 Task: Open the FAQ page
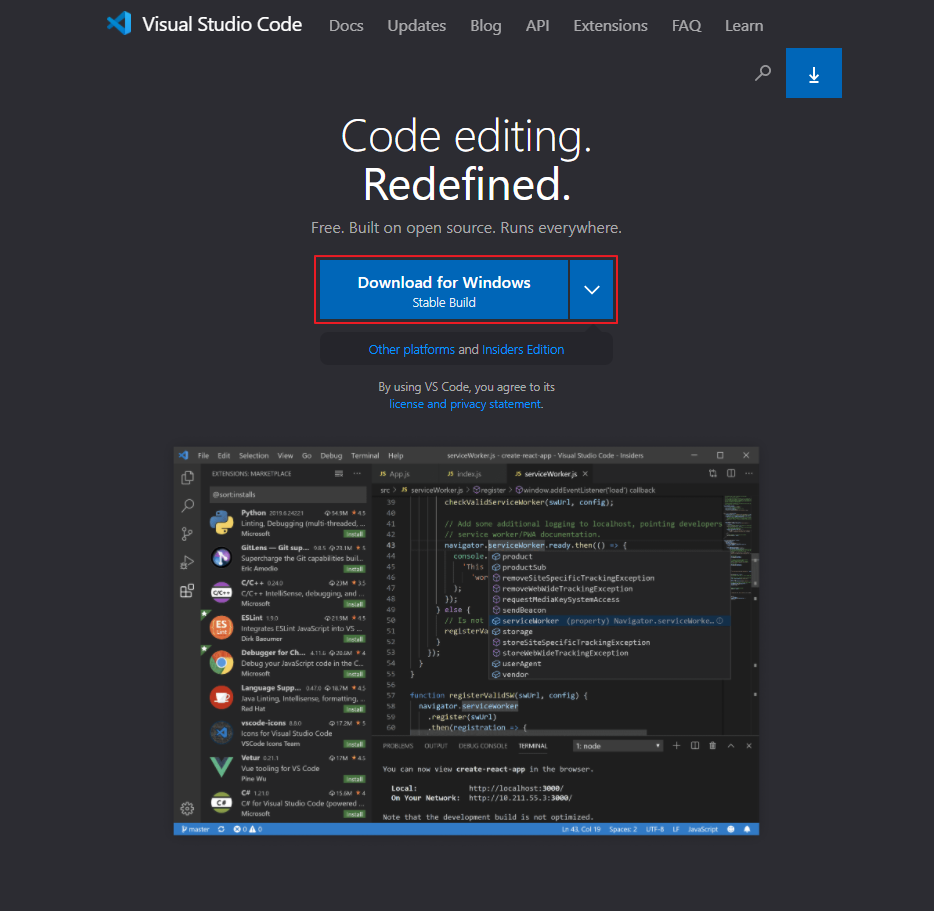[686, 26]
